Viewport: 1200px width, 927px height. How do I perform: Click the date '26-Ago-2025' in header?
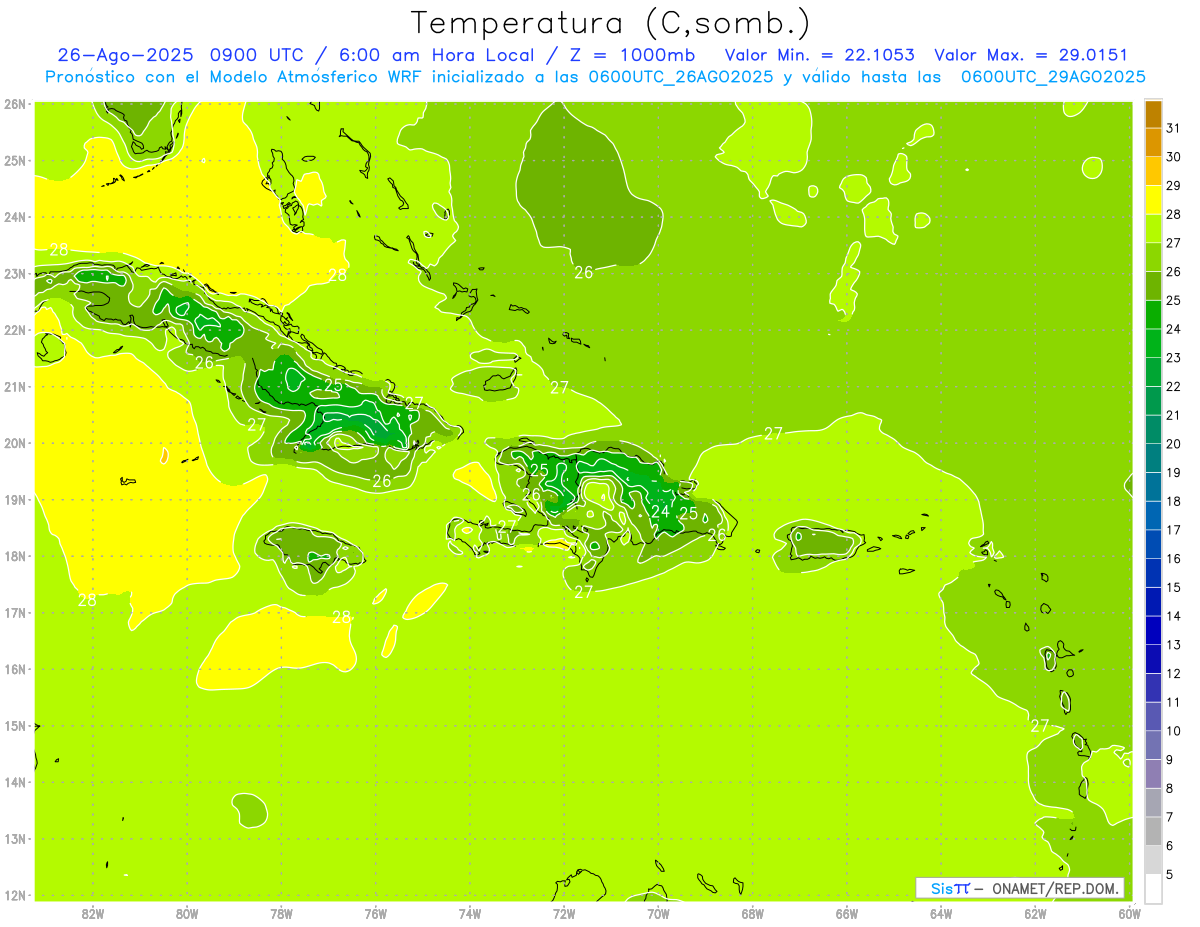click(125, 55)
